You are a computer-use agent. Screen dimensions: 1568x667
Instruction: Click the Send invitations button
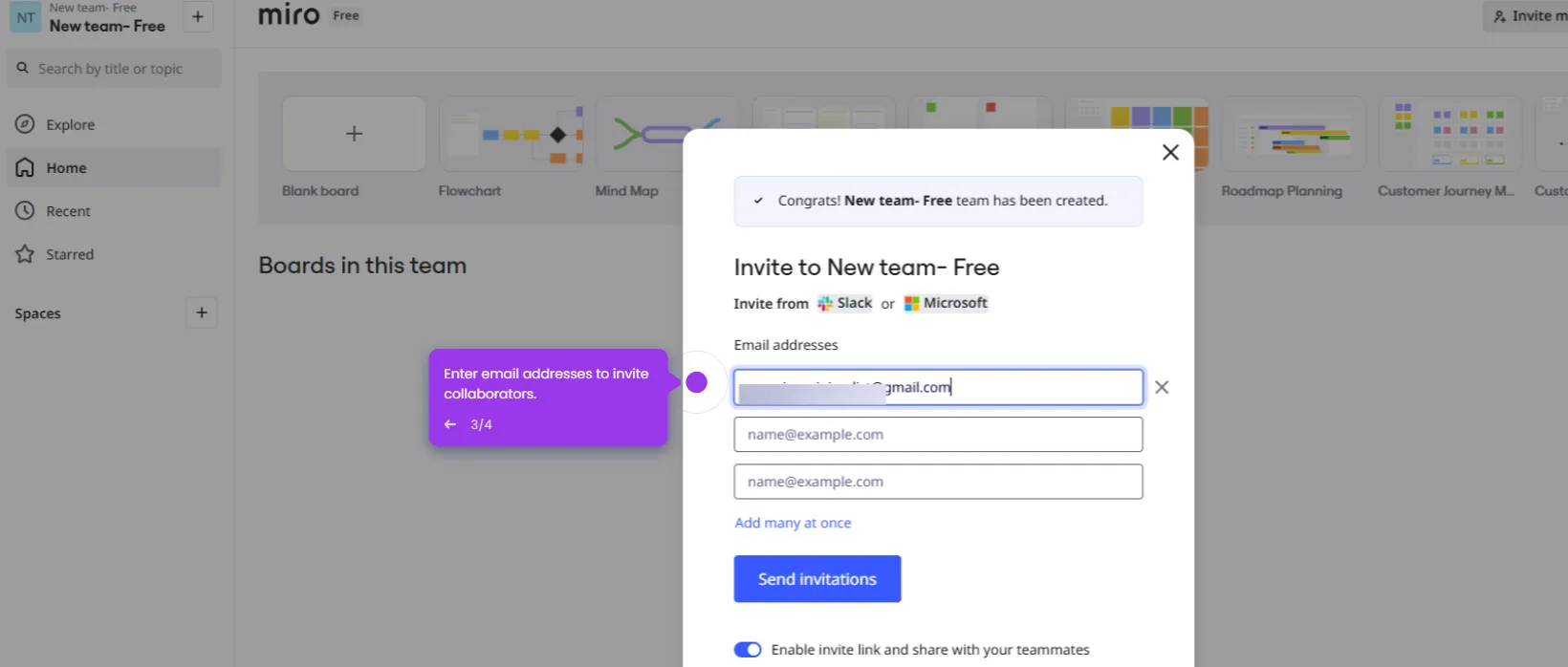[x=817, y=579]
